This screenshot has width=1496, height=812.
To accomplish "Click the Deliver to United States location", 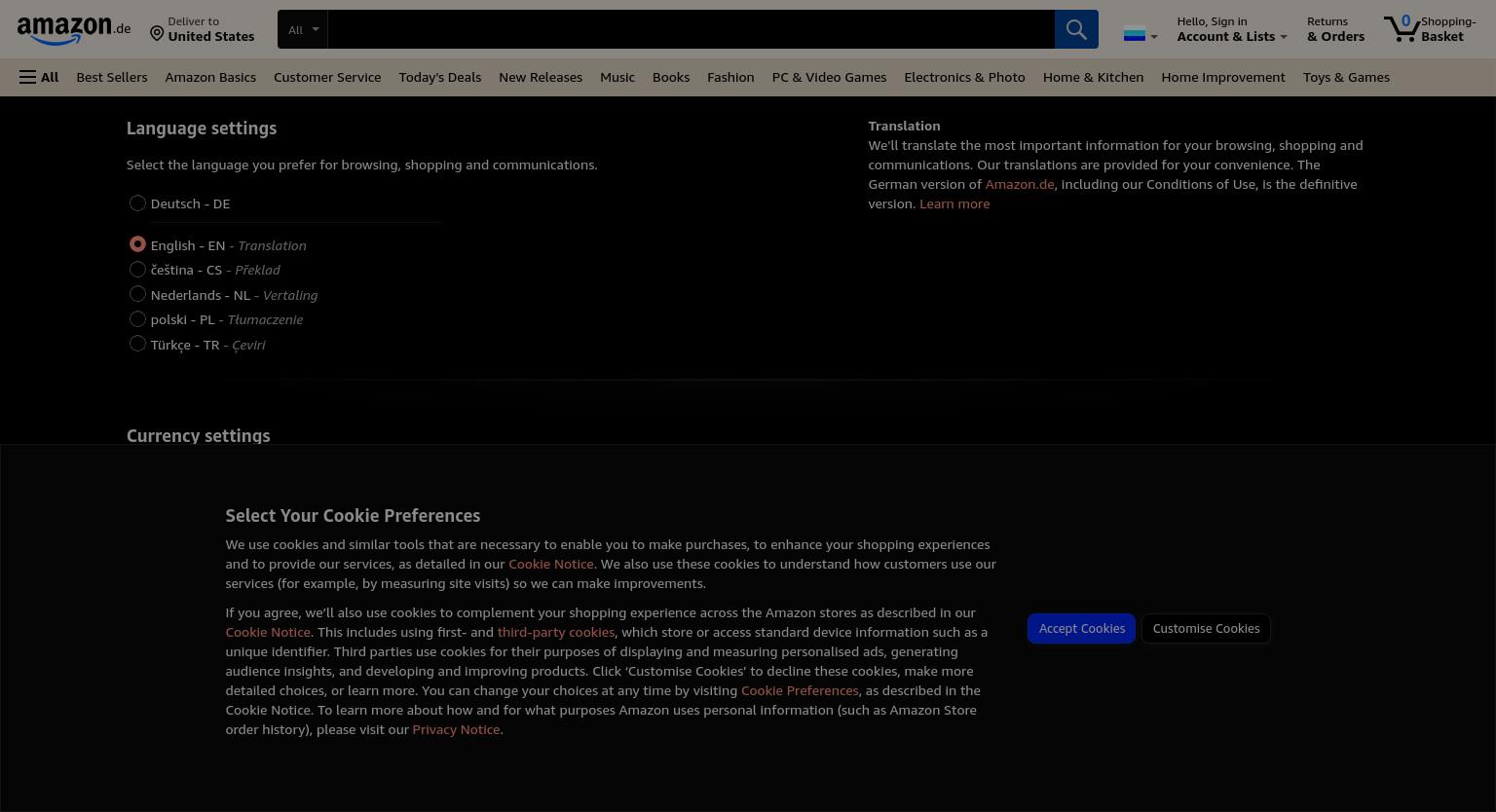I will tap(203, 29).
